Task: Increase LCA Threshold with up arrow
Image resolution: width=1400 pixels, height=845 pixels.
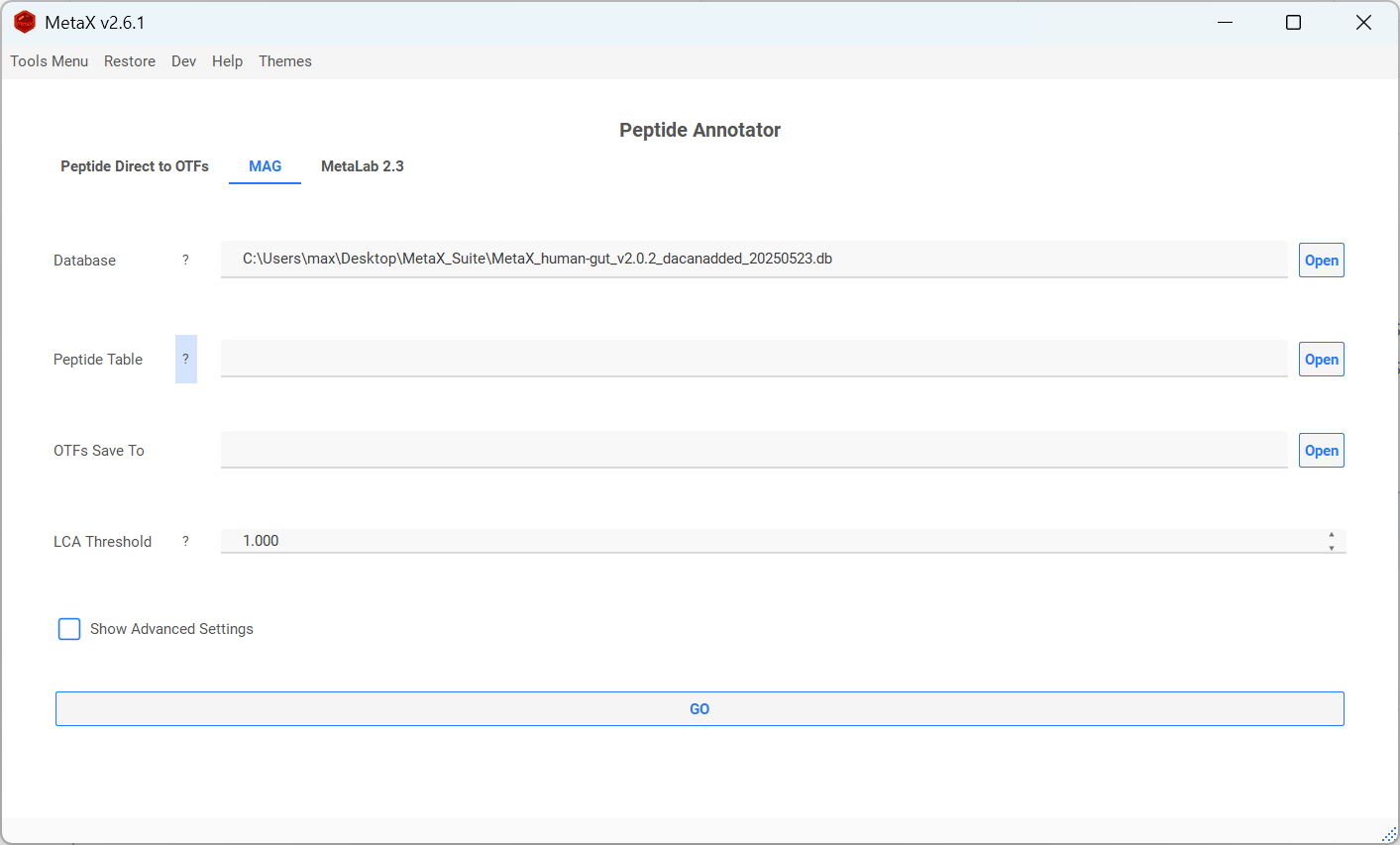Action: 1332,535
